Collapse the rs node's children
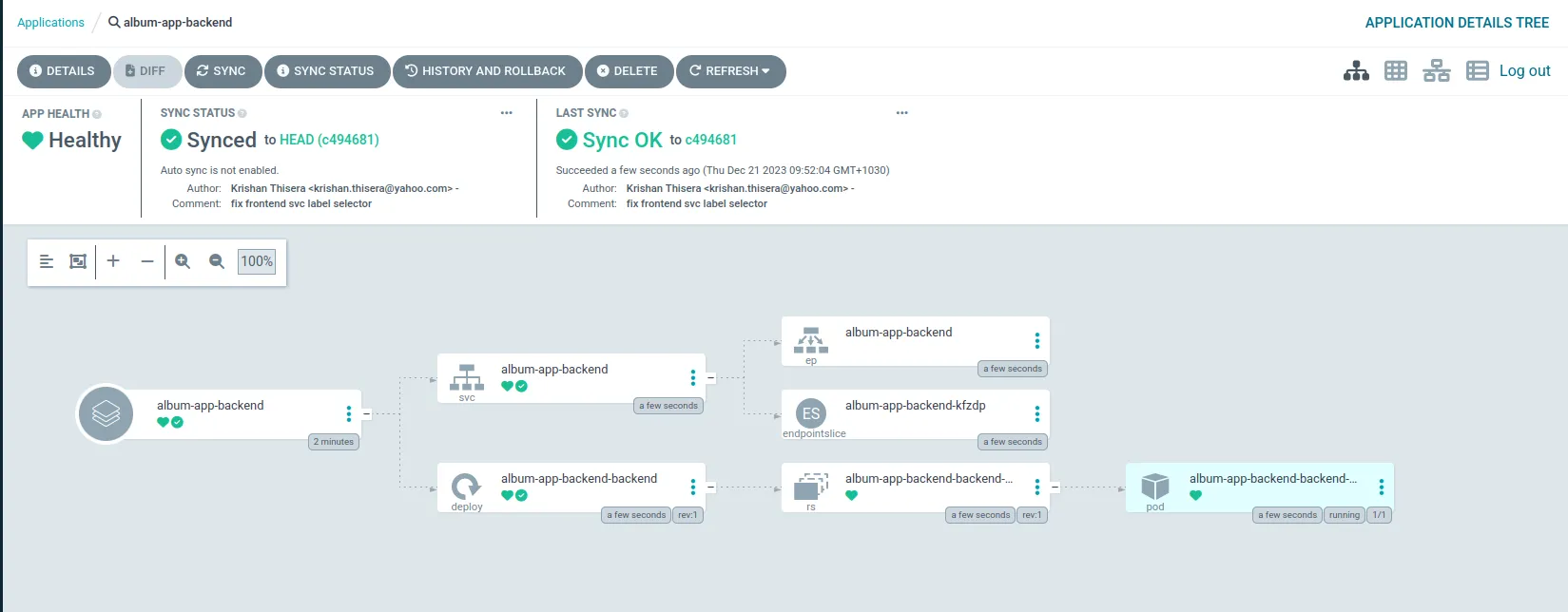This screenshot has width=1568, height=612. 1055,487
